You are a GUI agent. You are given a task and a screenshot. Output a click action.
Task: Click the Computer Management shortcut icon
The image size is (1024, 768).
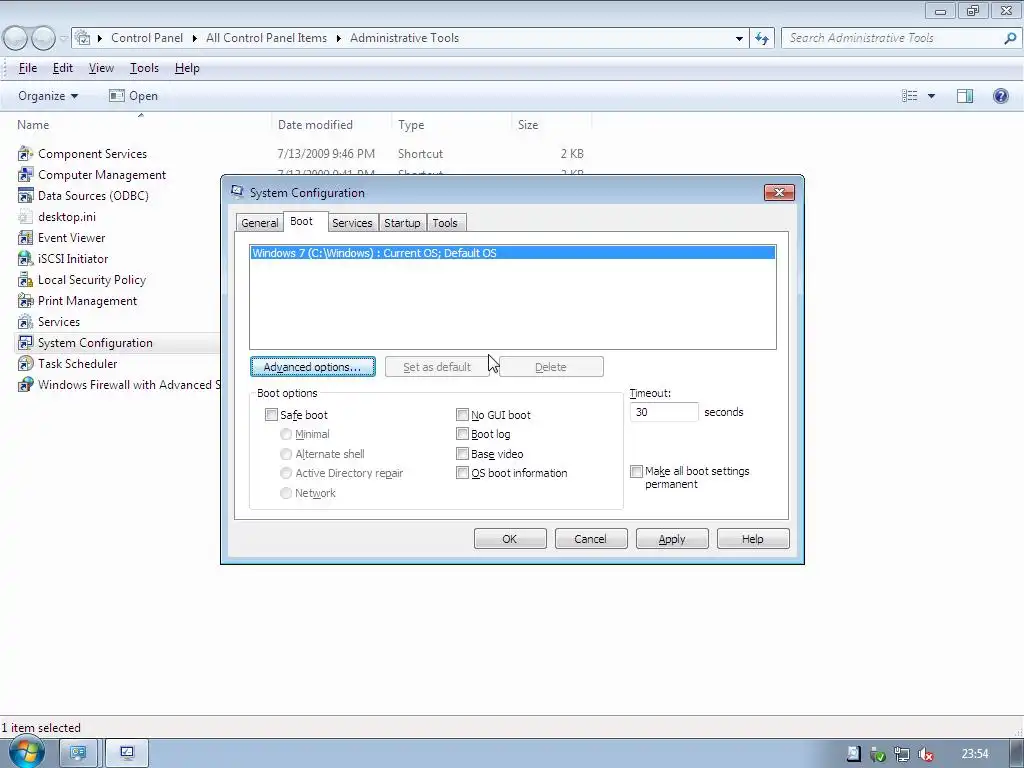(x=25, y=175)
